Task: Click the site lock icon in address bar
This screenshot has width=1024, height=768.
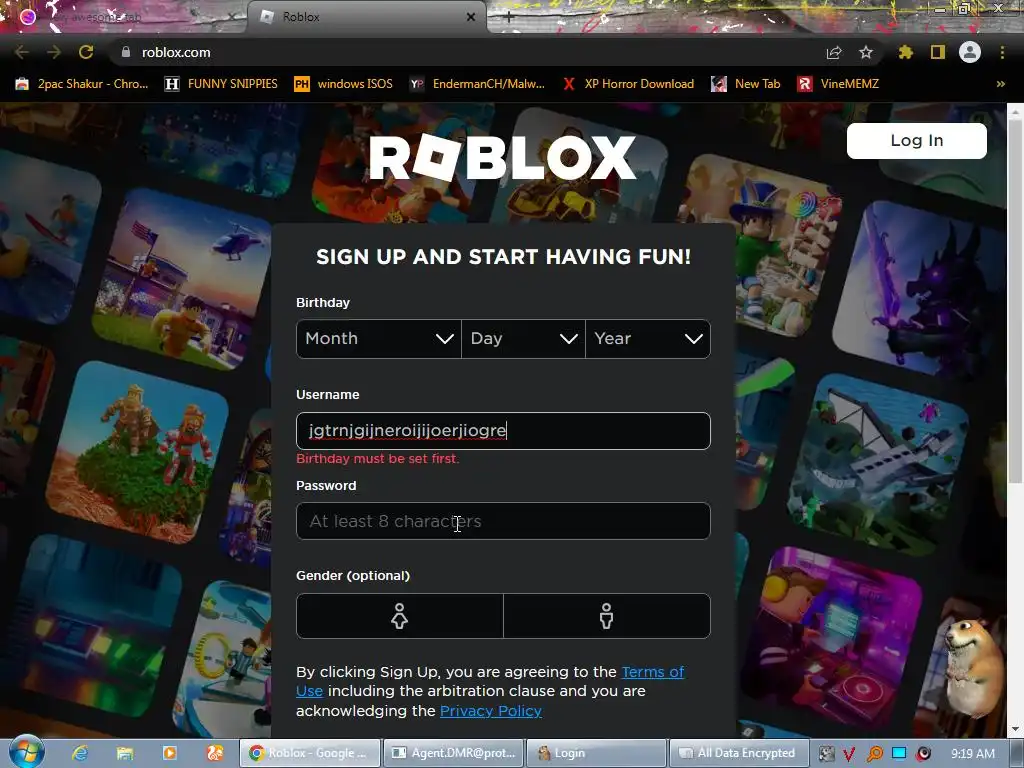Action: click(x=126, y=52)
